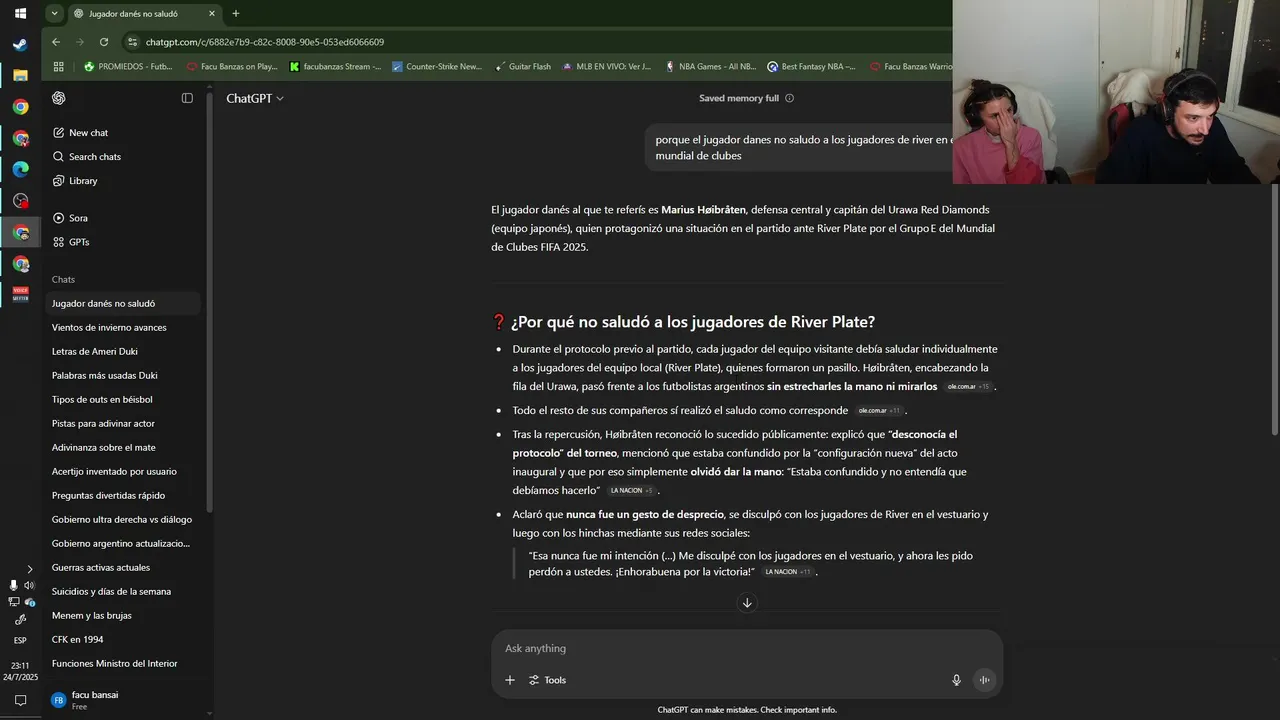Open the Menem y las brujas chat
The width and height of the screenshot is (1280, 720).
click(124, 615)
